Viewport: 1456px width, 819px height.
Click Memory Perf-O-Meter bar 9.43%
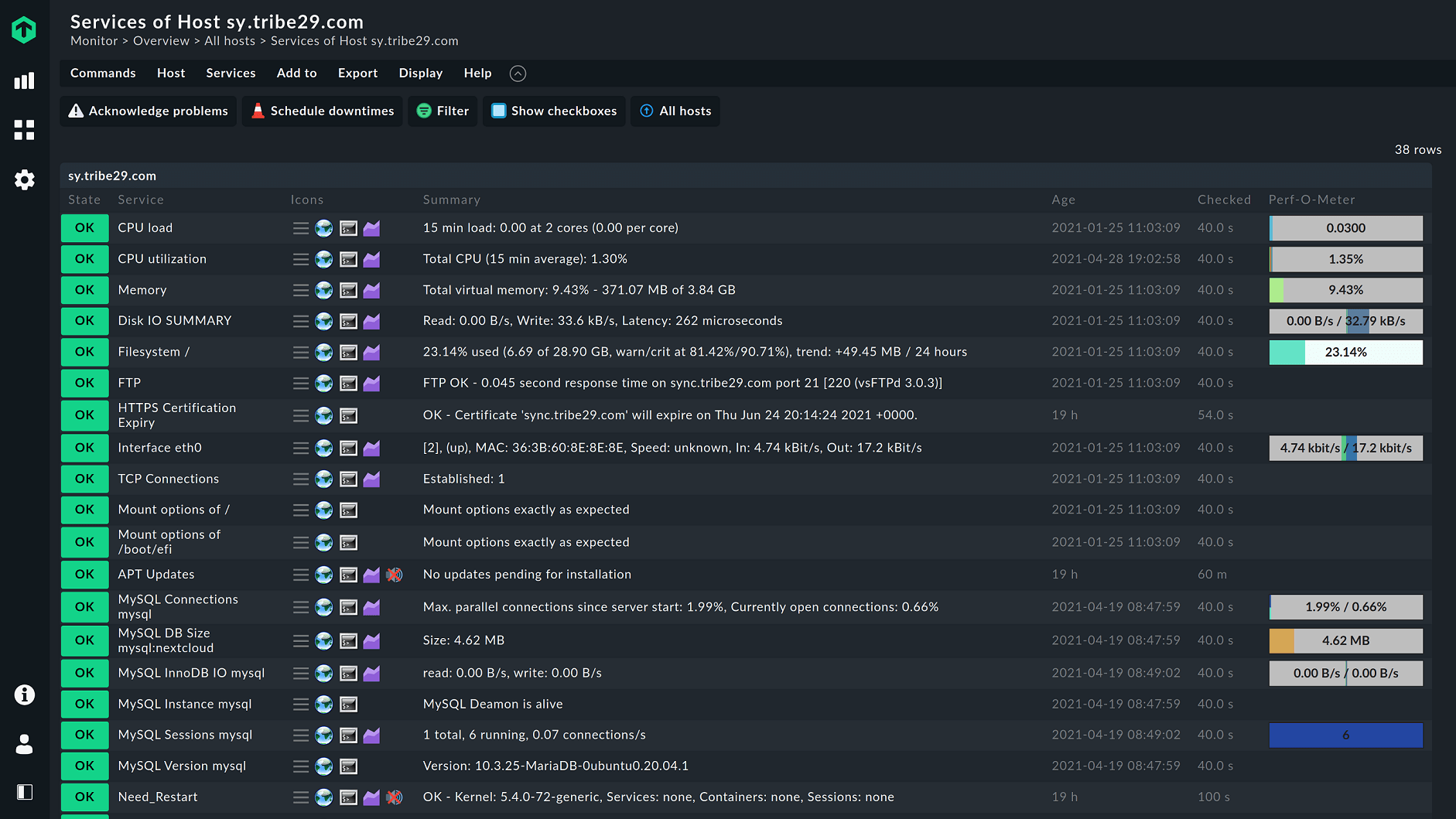(x=1346, y=290)
